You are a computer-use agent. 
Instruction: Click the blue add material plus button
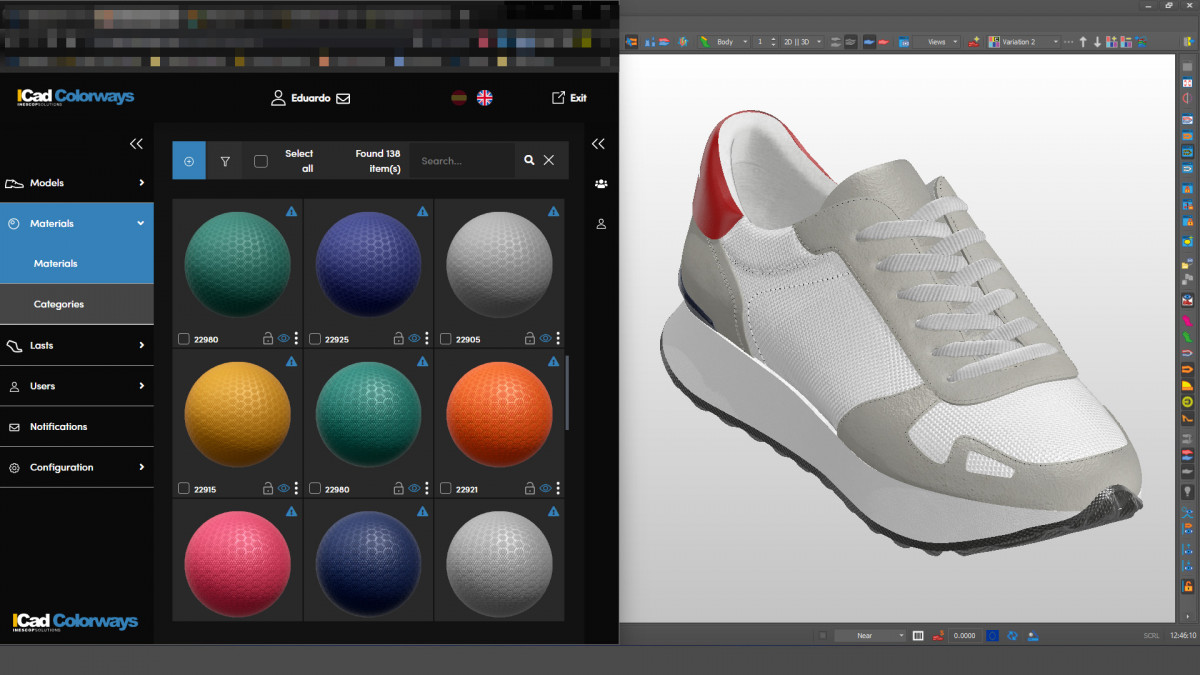[189, 161]
